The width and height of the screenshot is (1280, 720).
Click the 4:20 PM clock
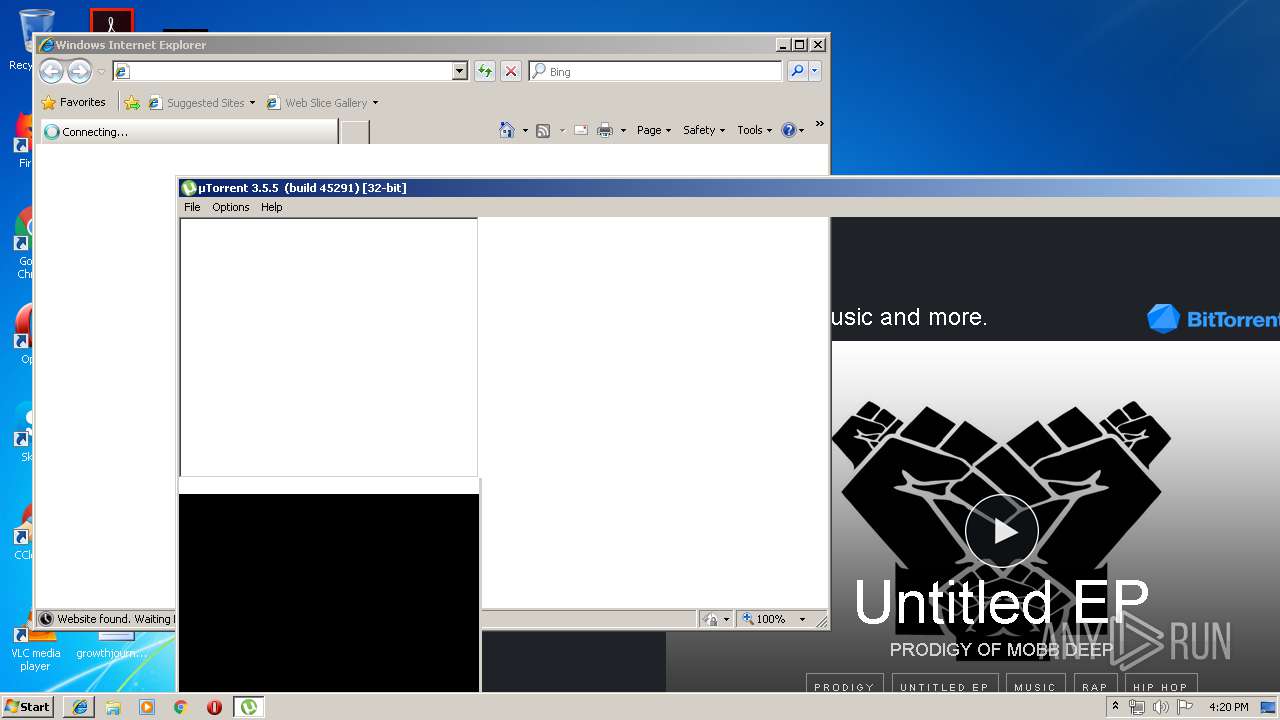click(x=1228, y=707)
